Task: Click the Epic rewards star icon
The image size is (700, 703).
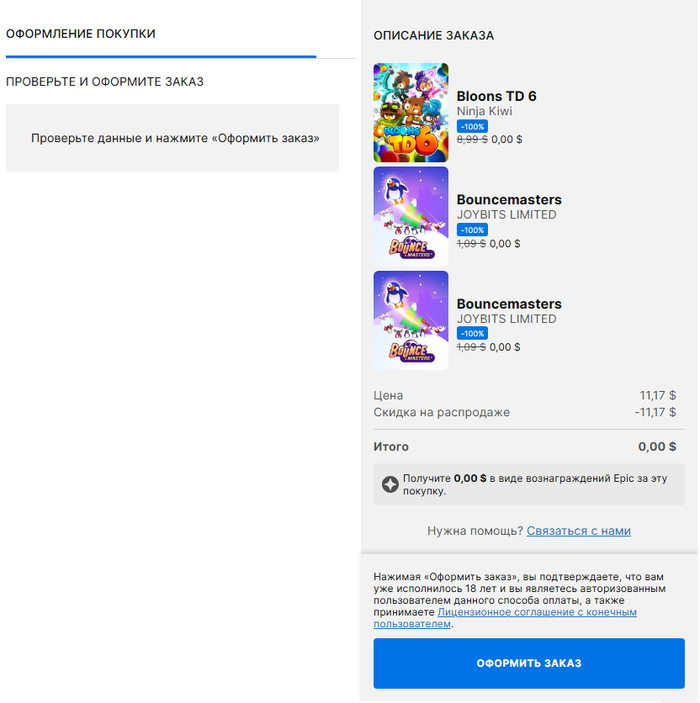Action: coord(390,484)
